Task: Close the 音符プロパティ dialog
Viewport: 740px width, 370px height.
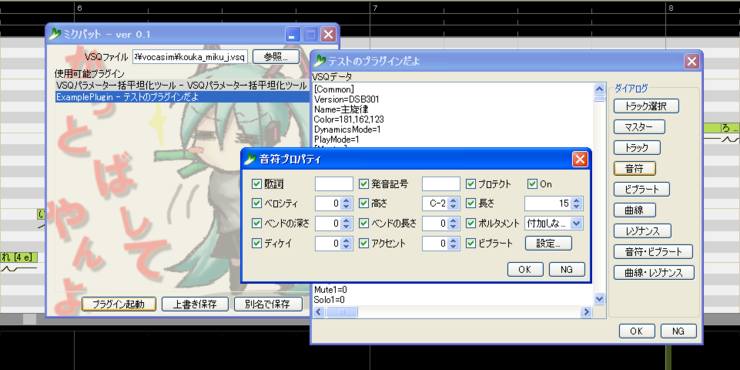Action: (x=580, y=160)
